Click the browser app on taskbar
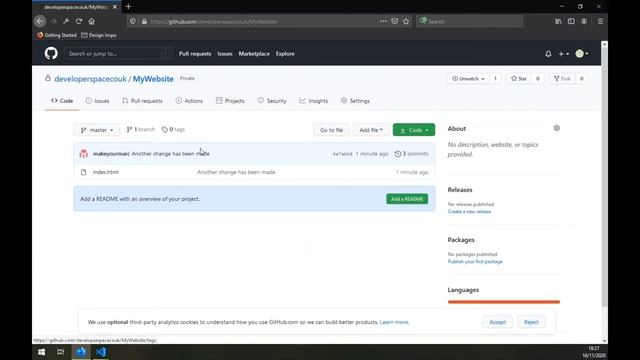Viewport: 640px width, 360px height. [81, 352]
